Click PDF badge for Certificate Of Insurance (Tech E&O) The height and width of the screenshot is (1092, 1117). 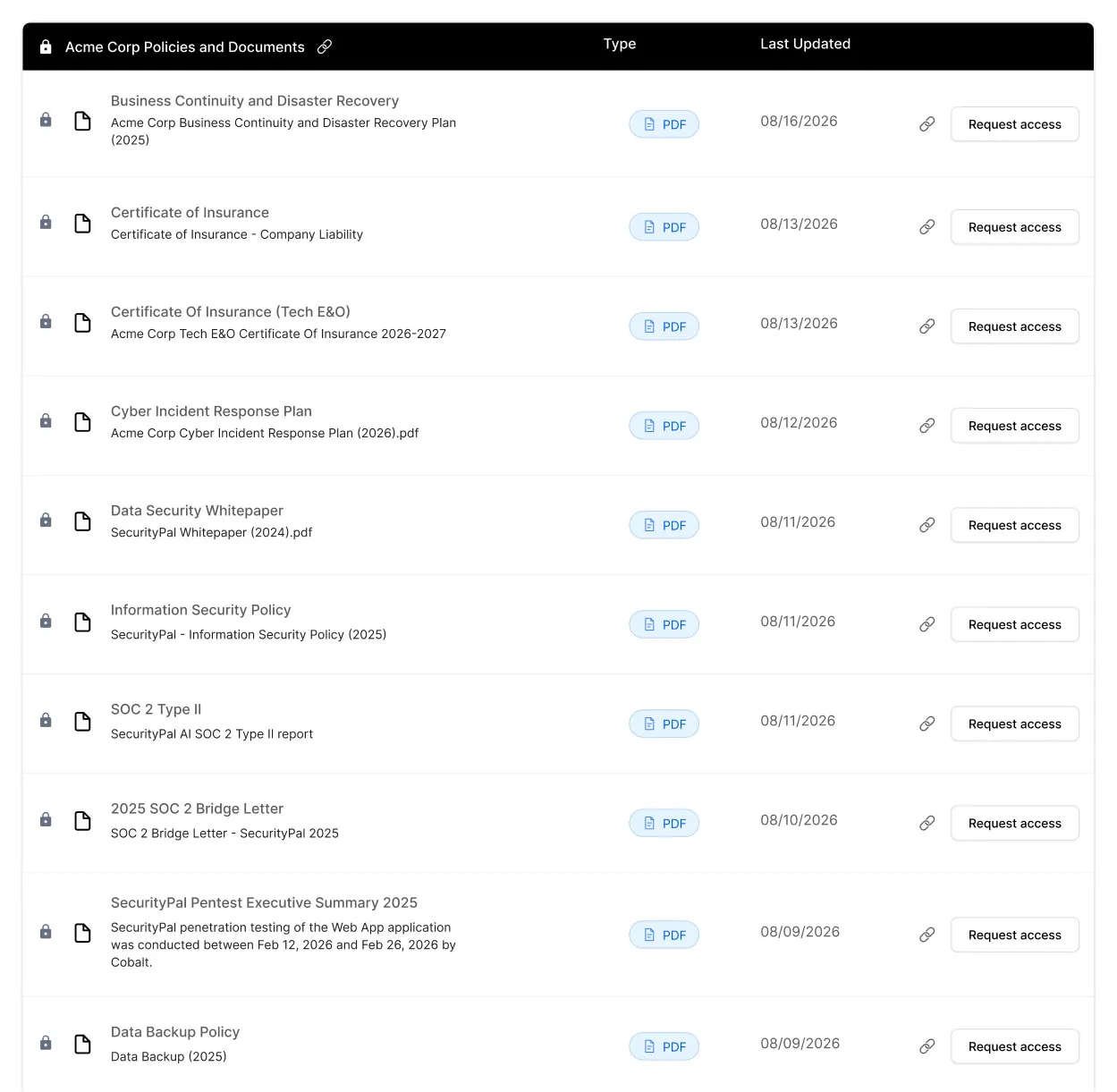tap(664, 326)
